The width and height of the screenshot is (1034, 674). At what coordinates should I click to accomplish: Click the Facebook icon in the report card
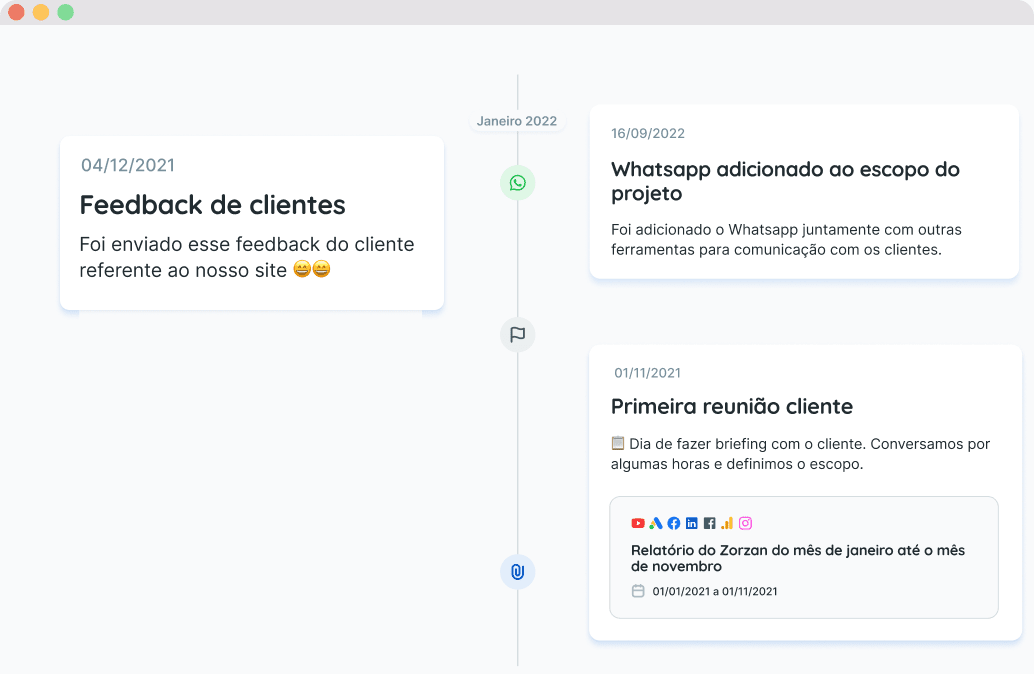coord(675,523)
